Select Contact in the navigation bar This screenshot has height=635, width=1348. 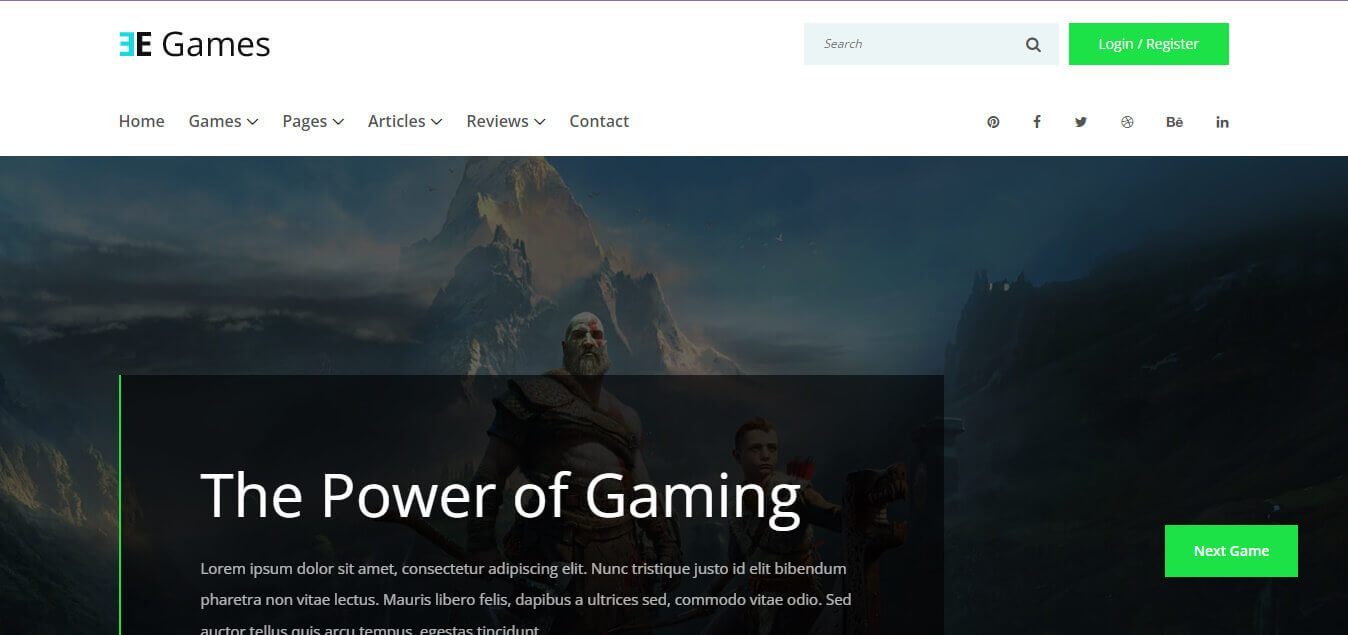tap(599, 121)
